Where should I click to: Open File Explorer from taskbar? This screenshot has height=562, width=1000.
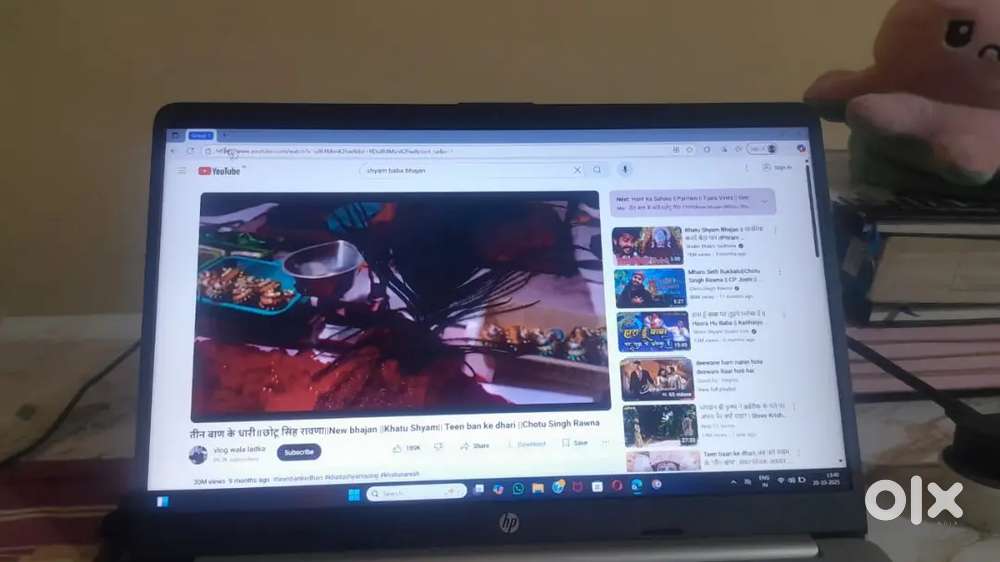click(x=538, y=488)
